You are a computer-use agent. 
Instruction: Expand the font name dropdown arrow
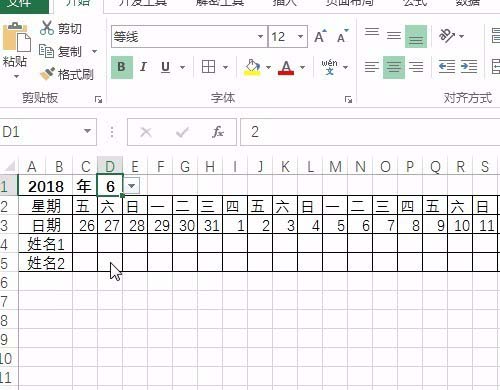(x=261, y=37)
